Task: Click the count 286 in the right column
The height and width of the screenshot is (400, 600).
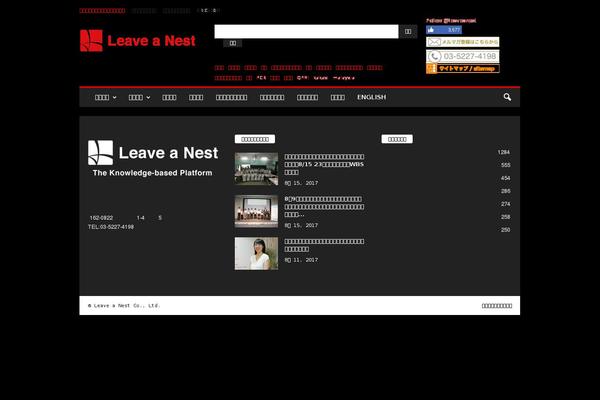Action: [x=505, y=191]
